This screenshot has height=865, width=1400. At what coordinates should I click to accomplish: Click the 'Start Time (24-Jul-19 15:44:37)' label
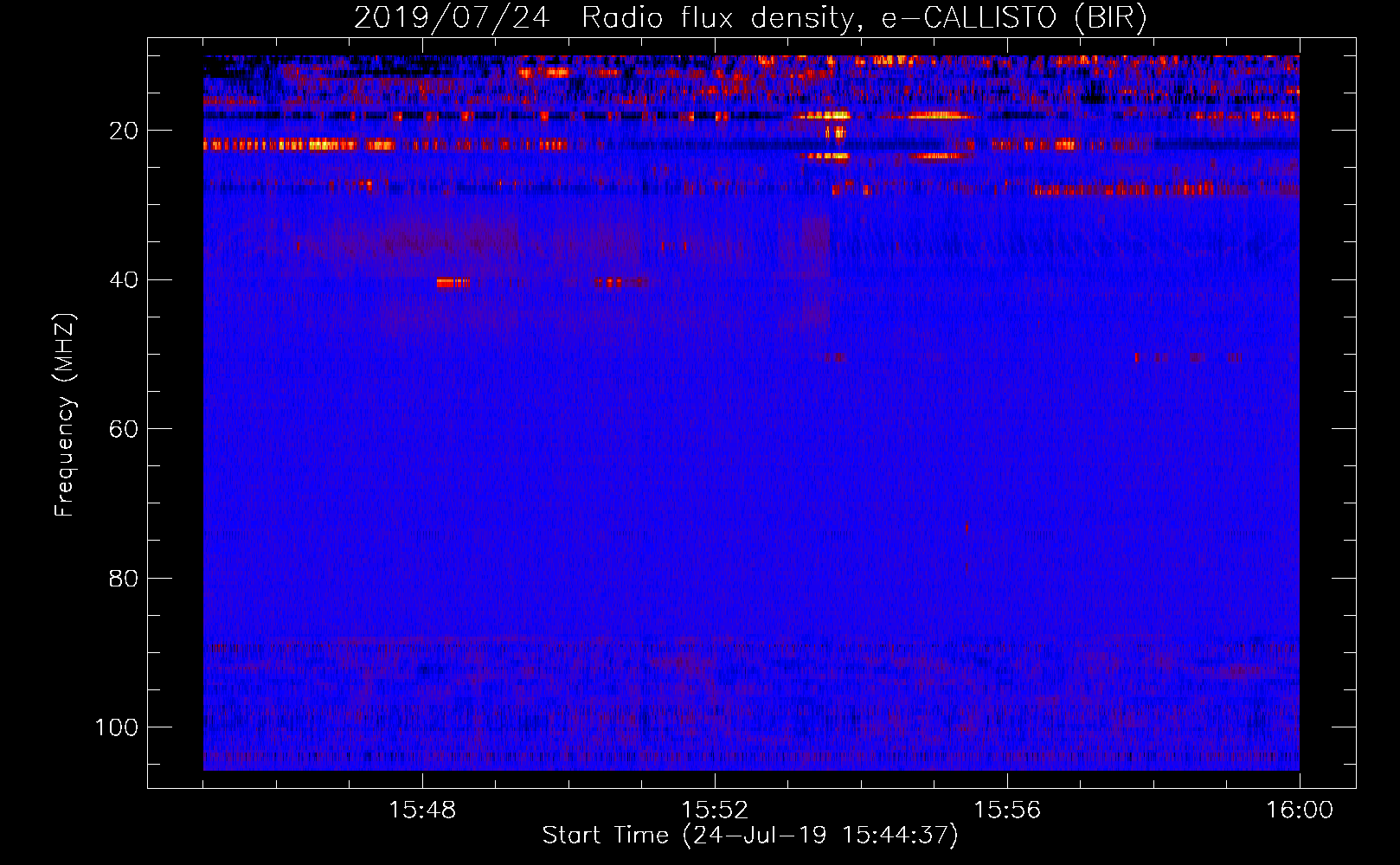tap(750, 836)
